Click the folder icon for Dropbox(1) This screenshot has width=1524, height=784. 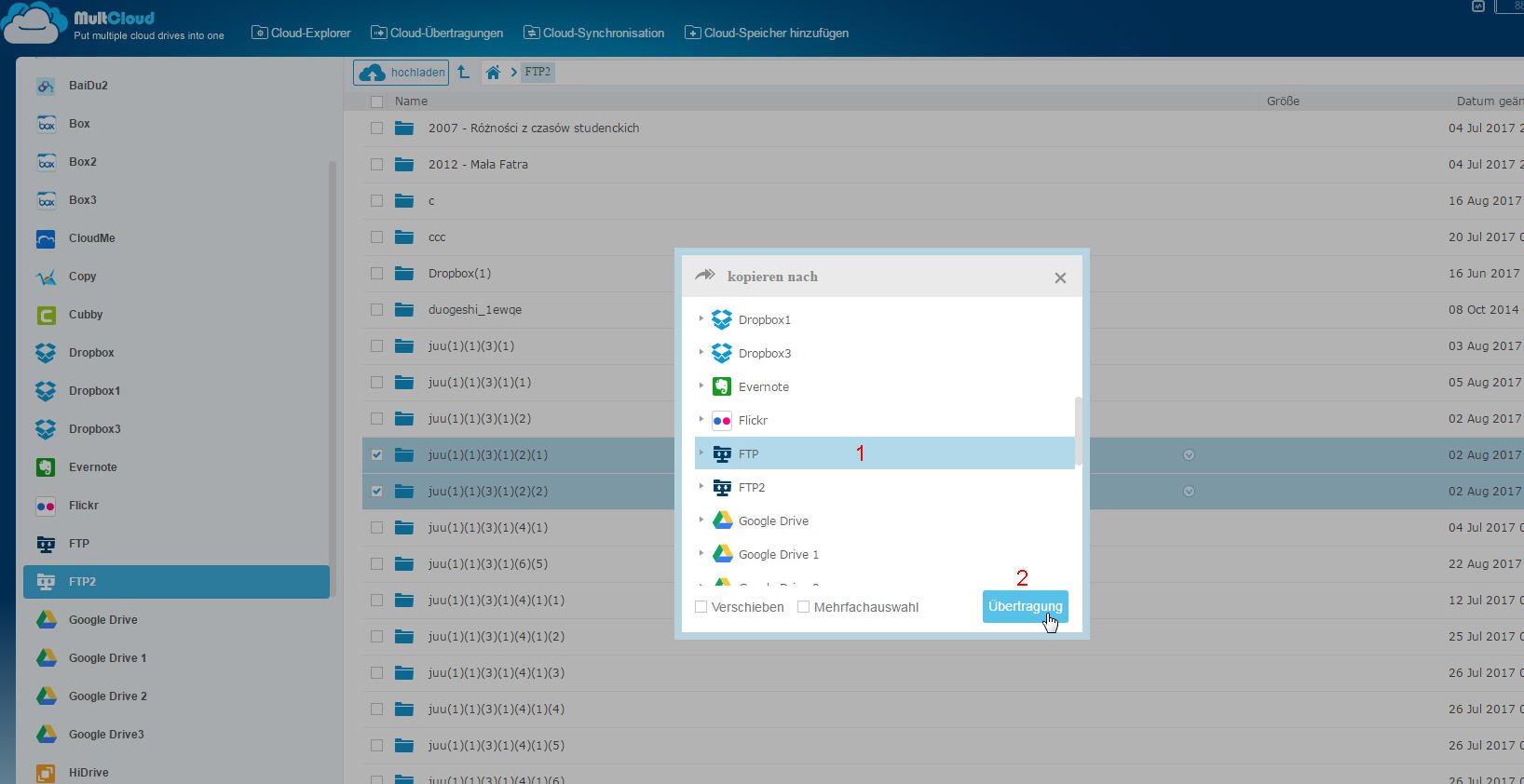pyautogui.click(x=403, y=274)
